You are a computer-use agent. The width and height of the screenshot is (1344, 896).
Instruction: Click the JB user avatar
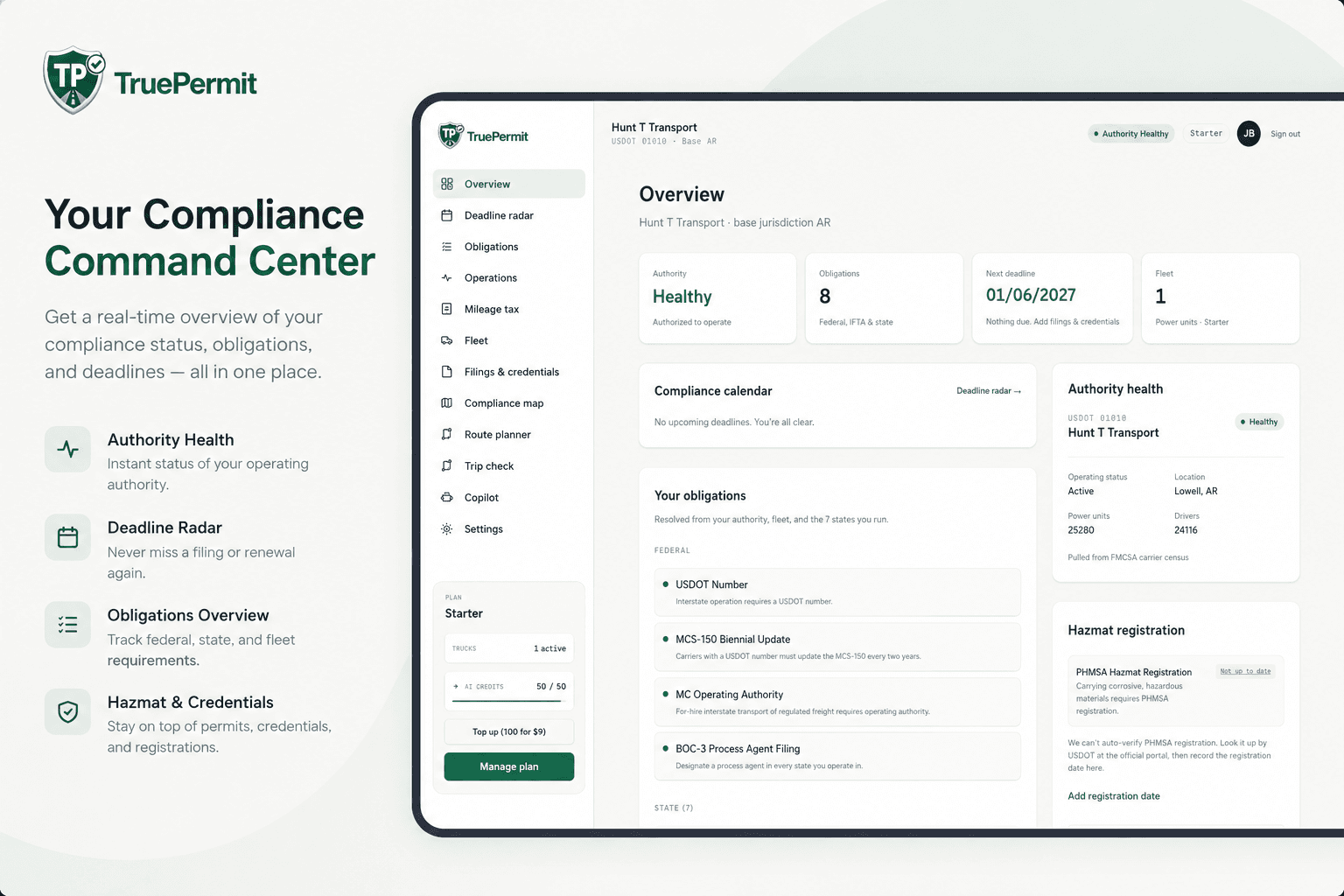pos(1249,134)
